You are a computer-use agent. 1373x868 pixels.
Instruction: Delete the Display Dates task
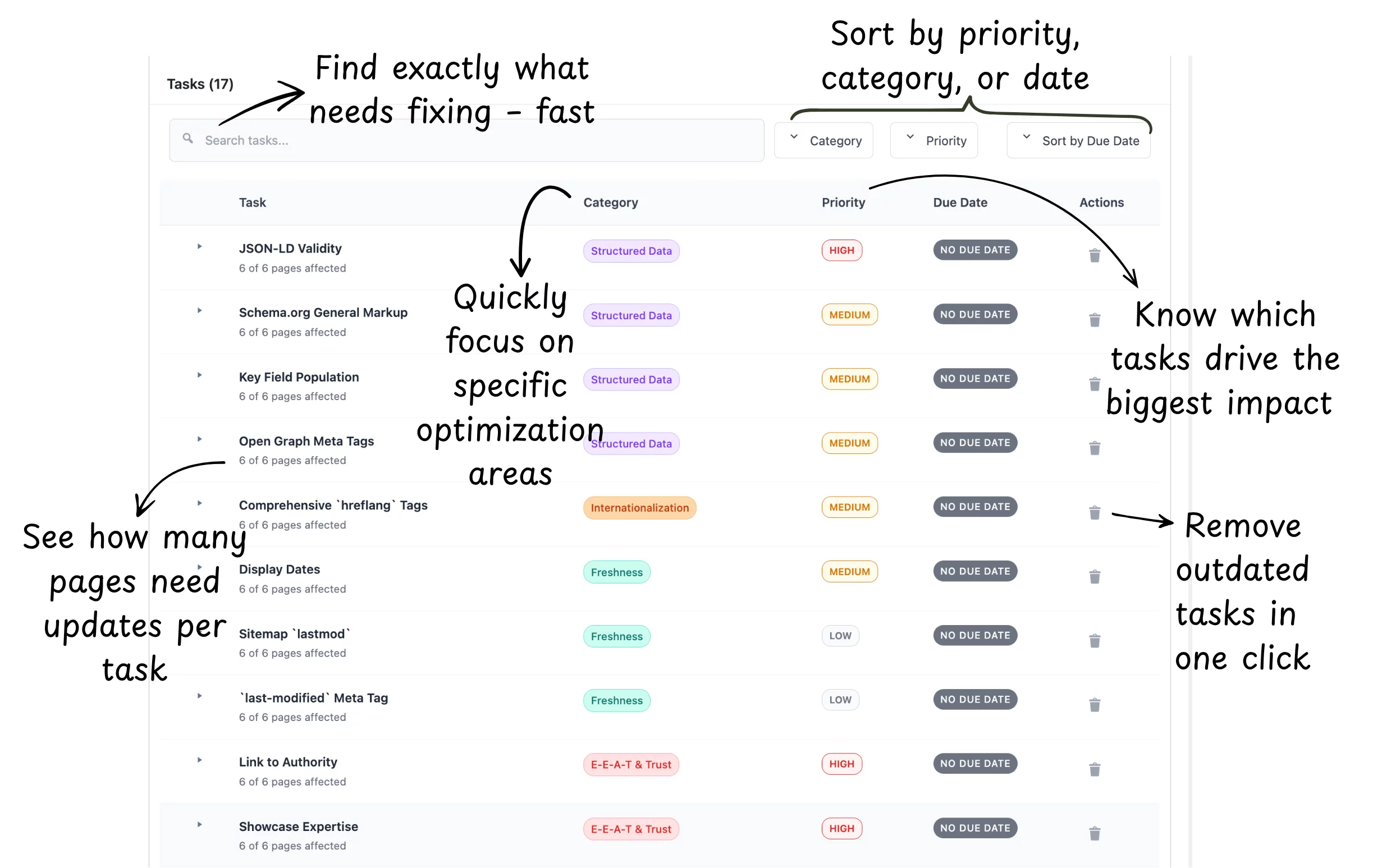coord(1094,577)
